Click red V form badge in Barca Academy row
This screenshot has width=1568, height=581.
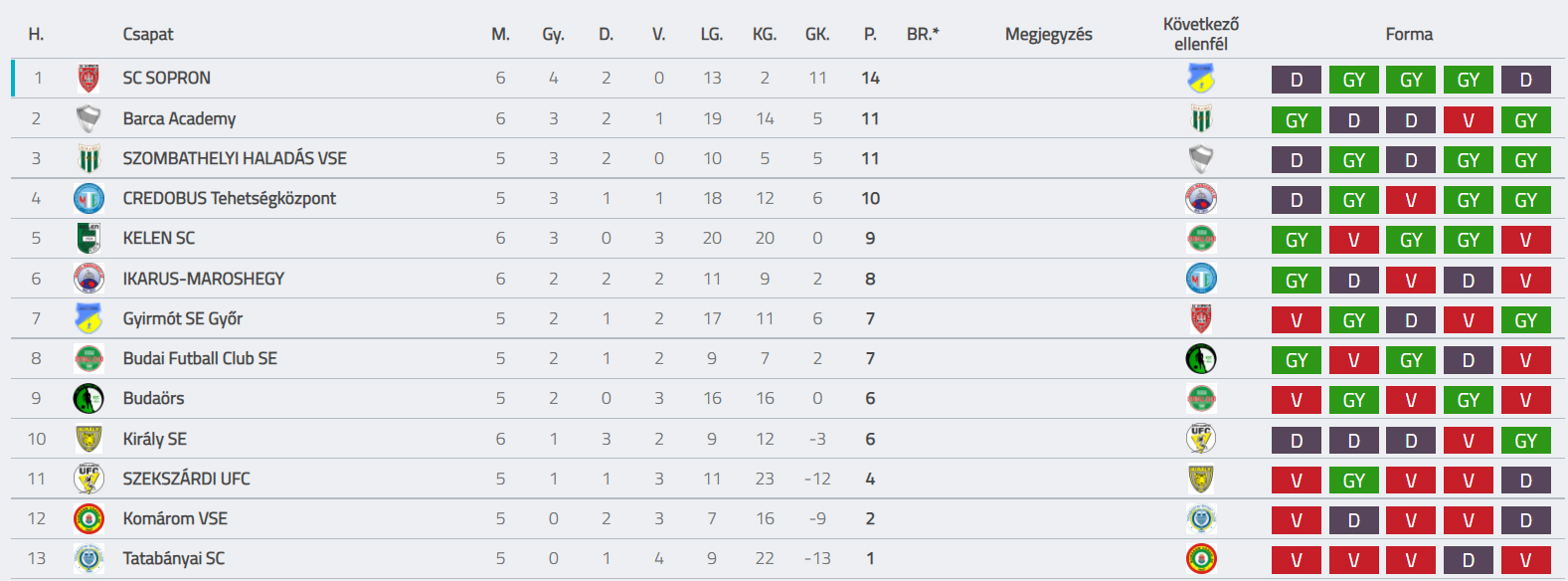point(1469,120)
